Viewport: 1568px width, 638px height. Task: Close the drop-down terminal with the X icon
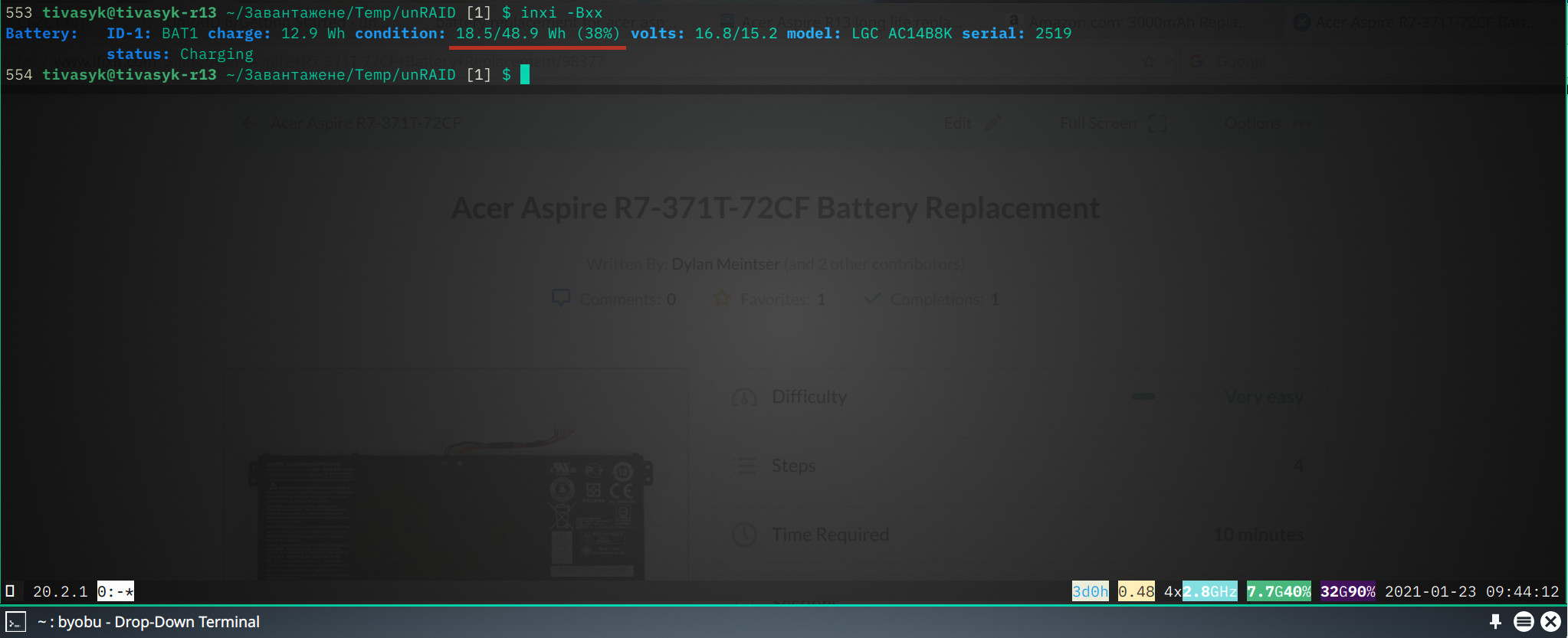[1551, 622]
